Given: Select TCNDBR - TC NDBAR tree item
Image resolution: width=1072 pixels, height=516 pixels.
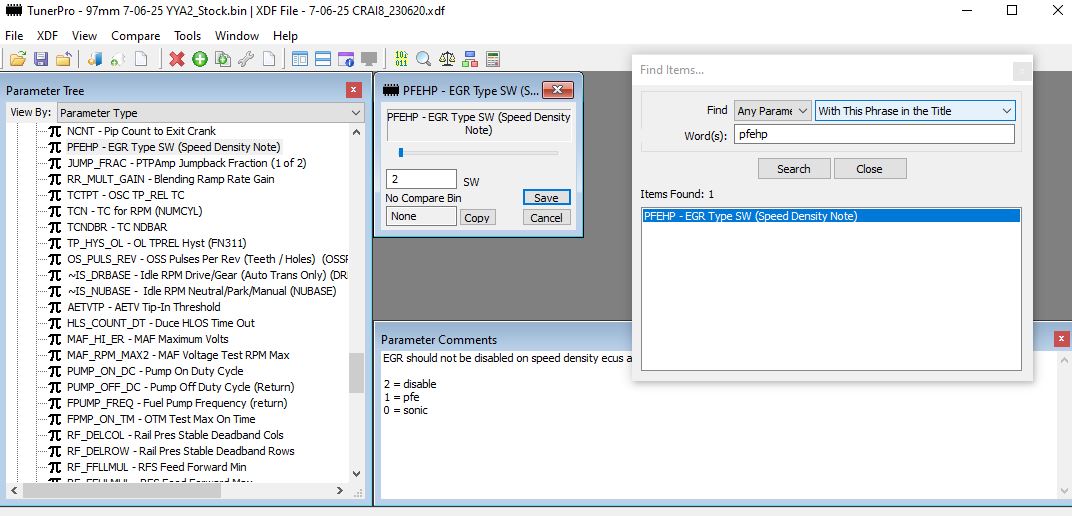Looking at the screenshot, I should (117, 227).
